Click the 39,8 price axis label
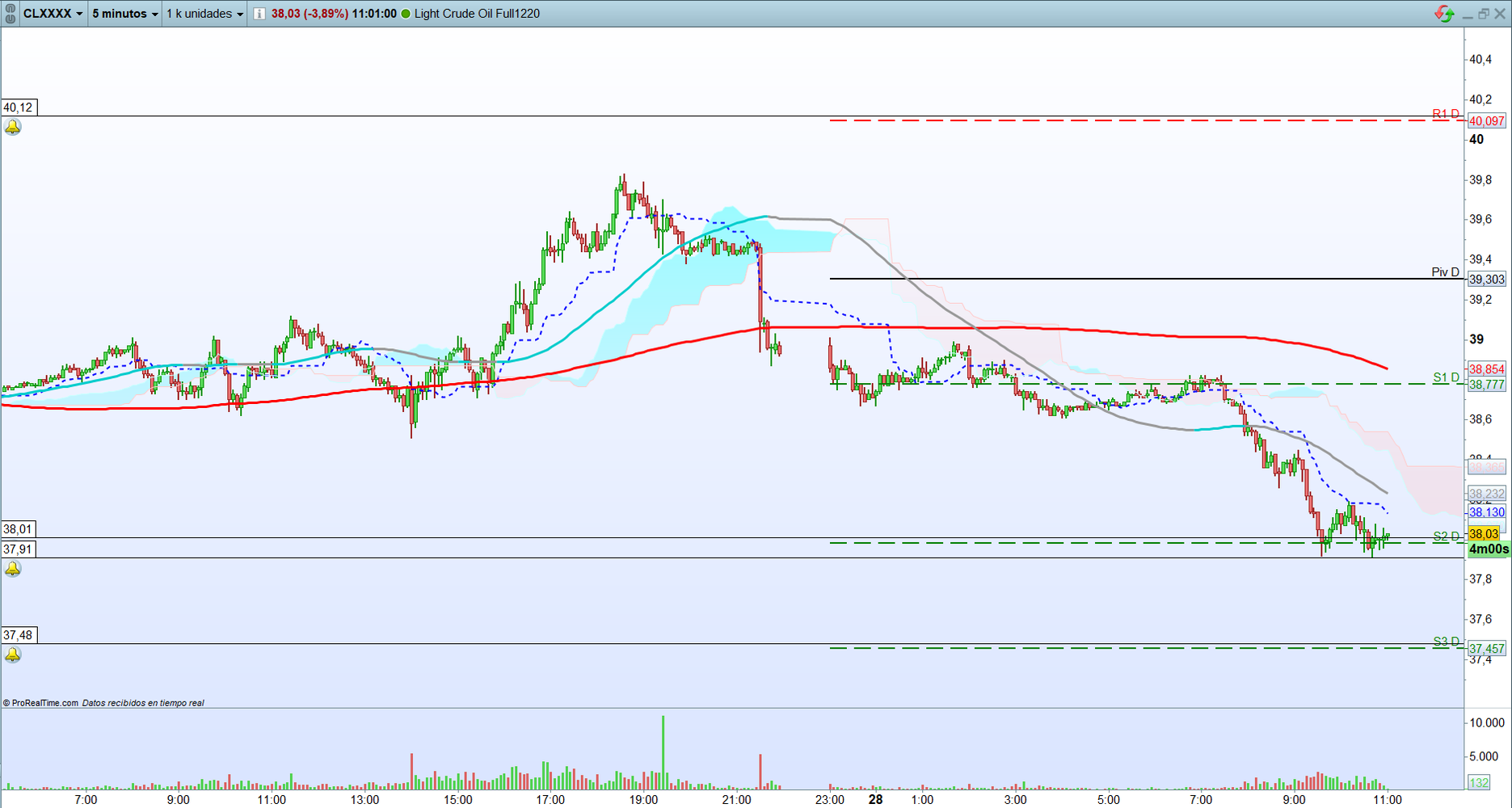 click(x=1480, y=179)
